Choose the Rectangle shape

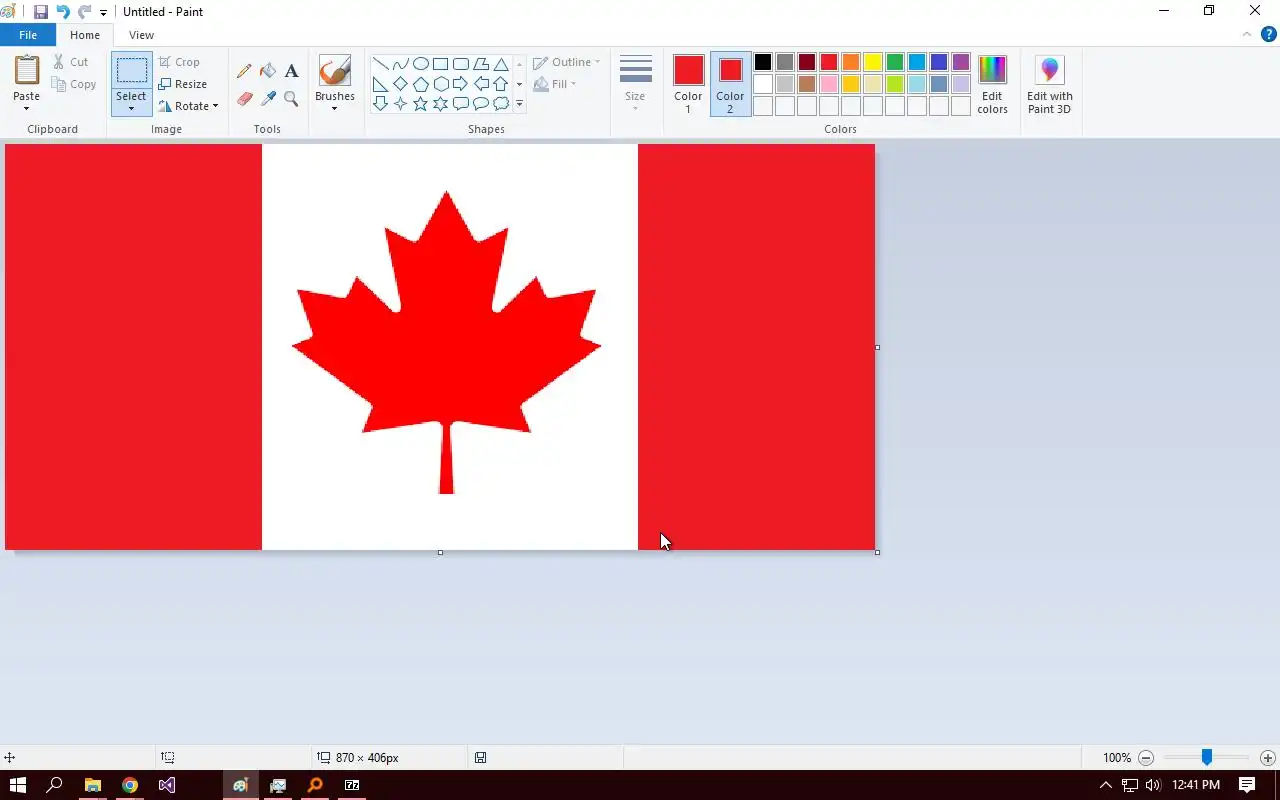pyautogui.click(x=441, y=64)
